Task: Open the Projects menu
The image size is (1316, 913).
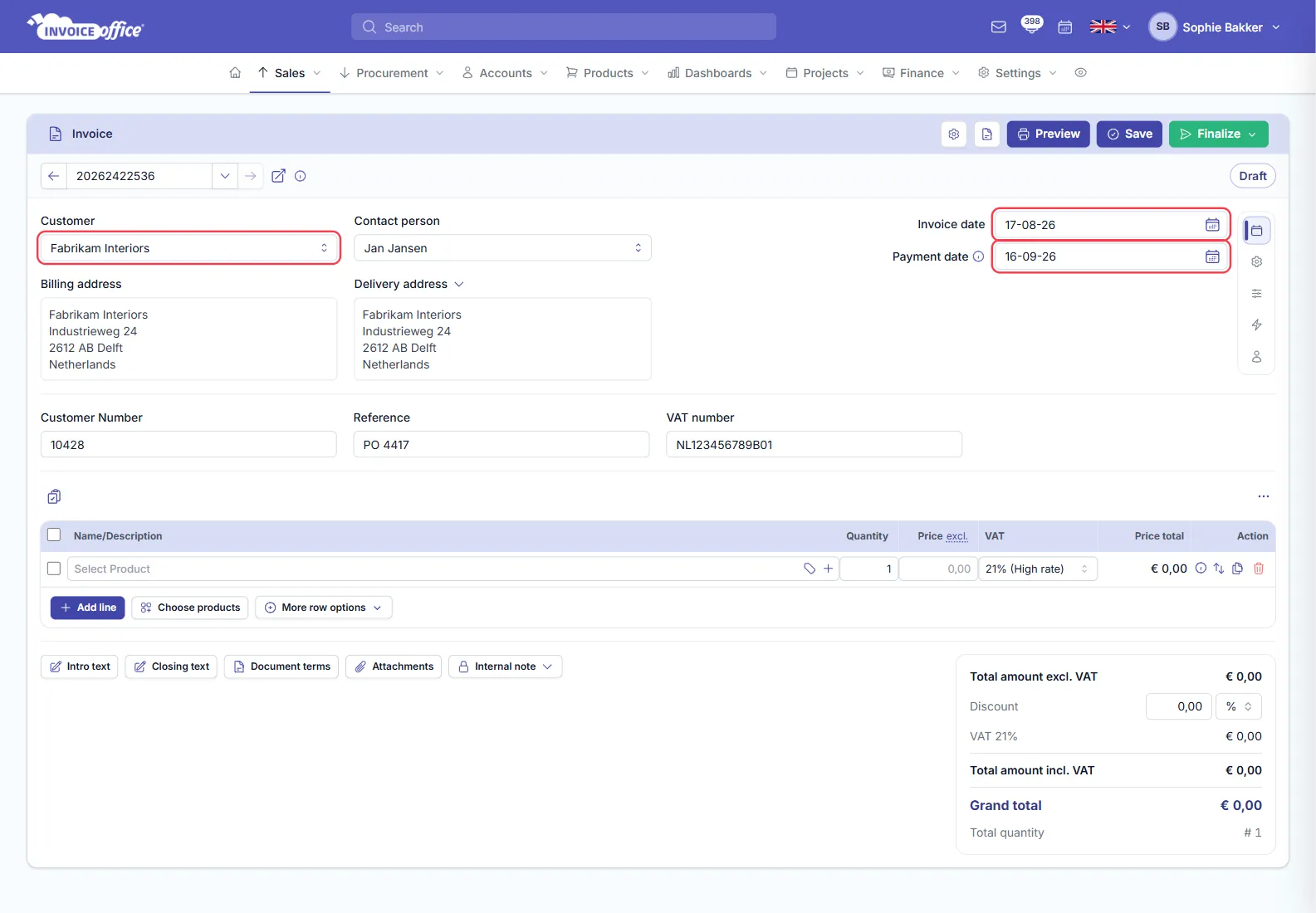Action: (825, 73)
